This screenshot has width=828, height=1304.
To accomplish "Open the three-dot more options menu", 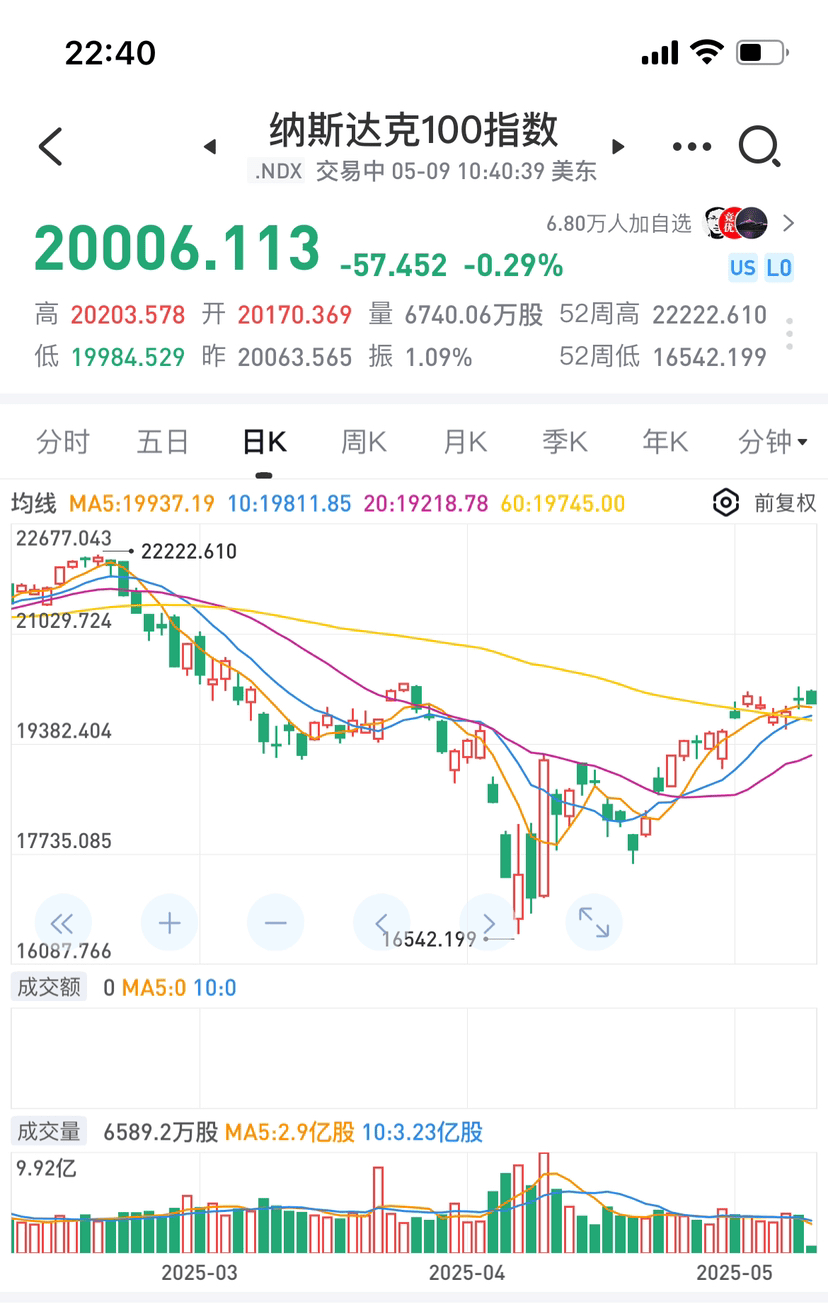I will (x=692, y=147).
